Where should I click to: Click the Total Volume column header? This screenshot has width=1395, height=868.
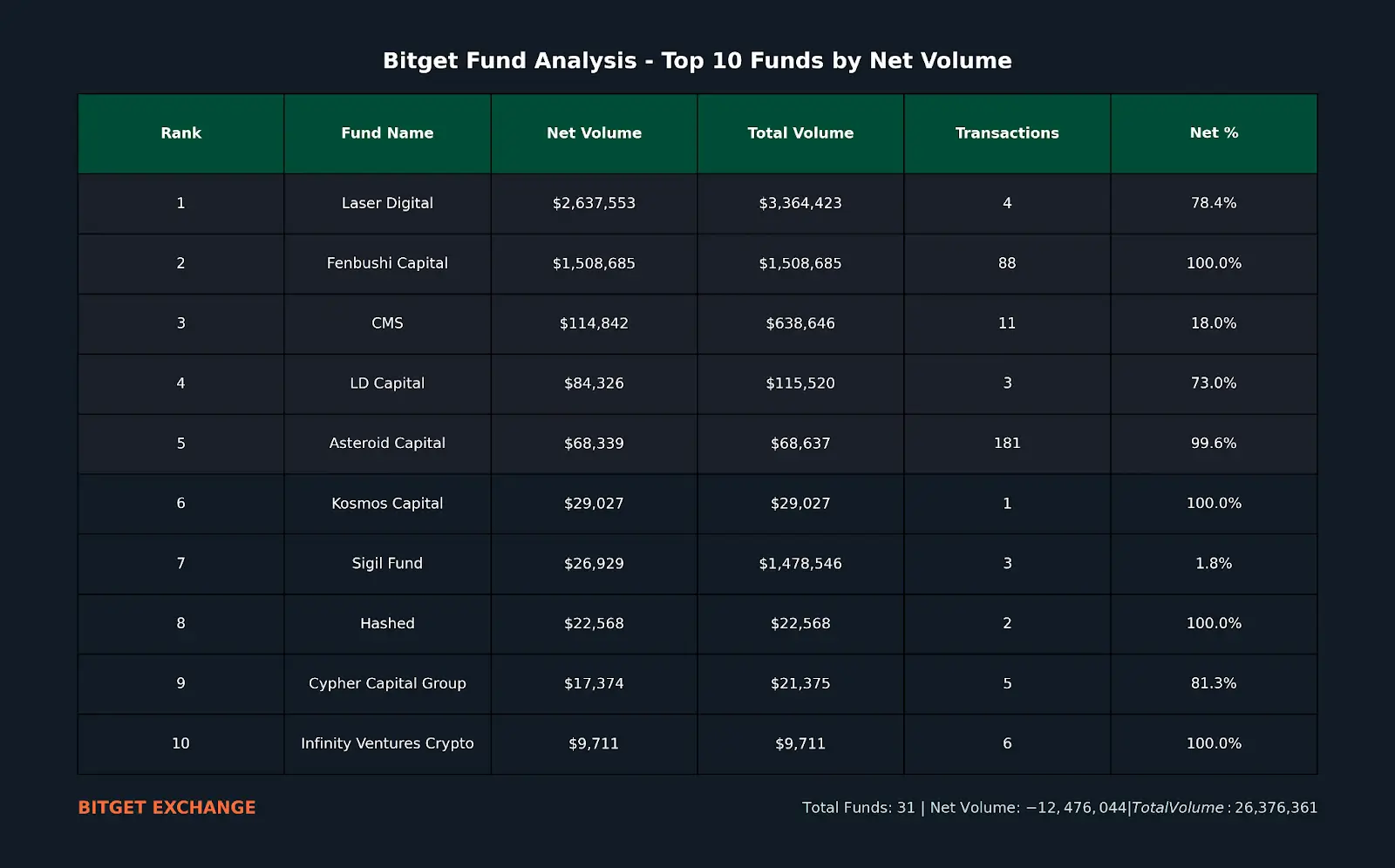click(800, 133)
